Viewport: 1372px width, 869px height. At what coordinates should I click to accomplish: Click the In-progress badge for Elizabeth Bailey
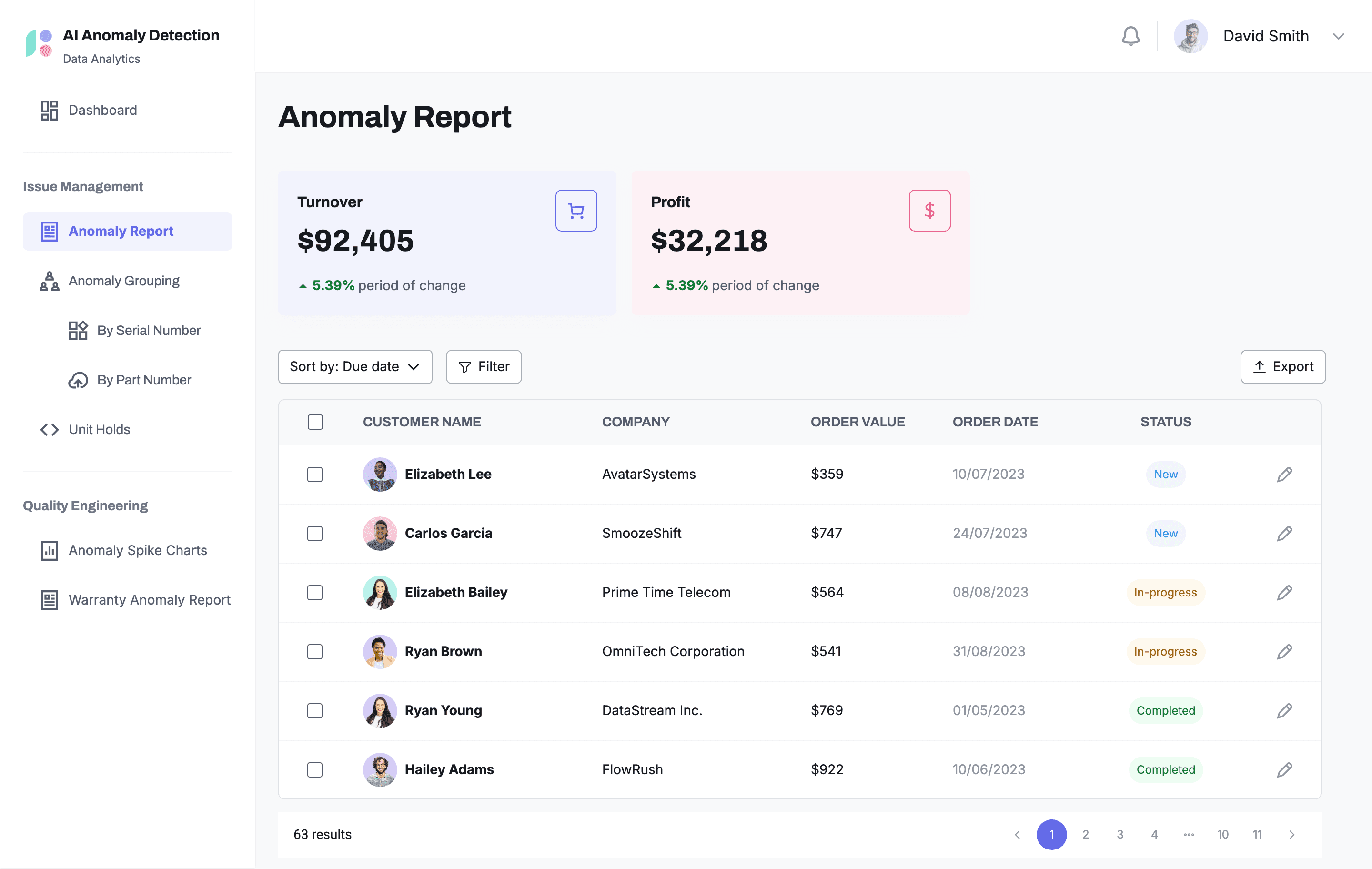pos(1165,593)
